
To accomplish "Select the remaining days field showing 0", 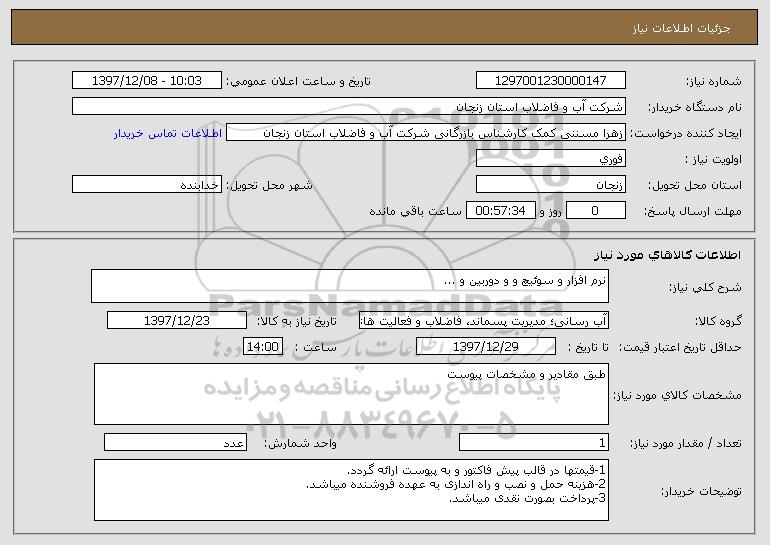I will (596, 210).
